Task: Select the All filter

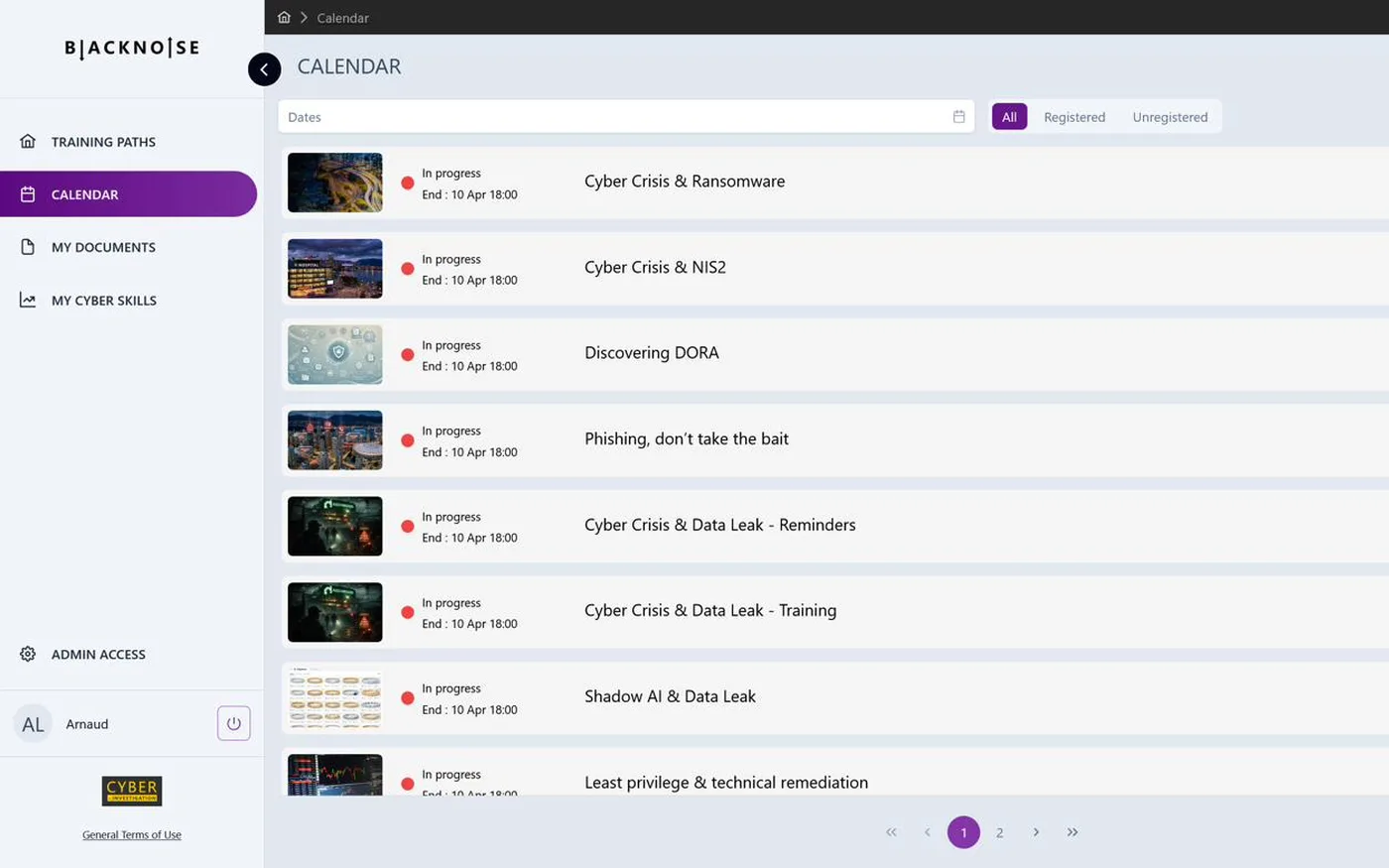Action: click(1009, 116)
